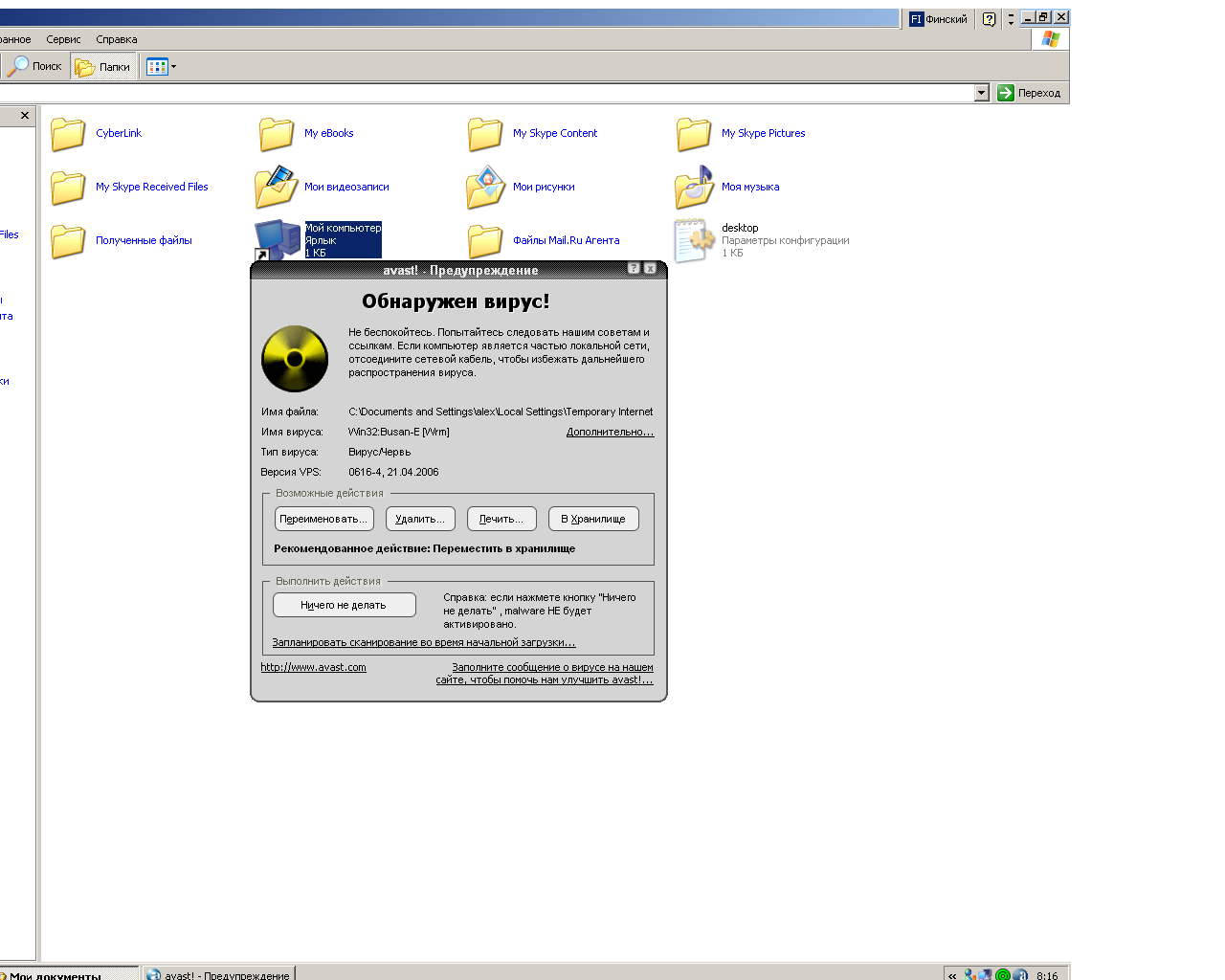The height and width of the screenshot is (980, 1225).
Task: Open the Сервис menu
Action: tap(63, 39)
